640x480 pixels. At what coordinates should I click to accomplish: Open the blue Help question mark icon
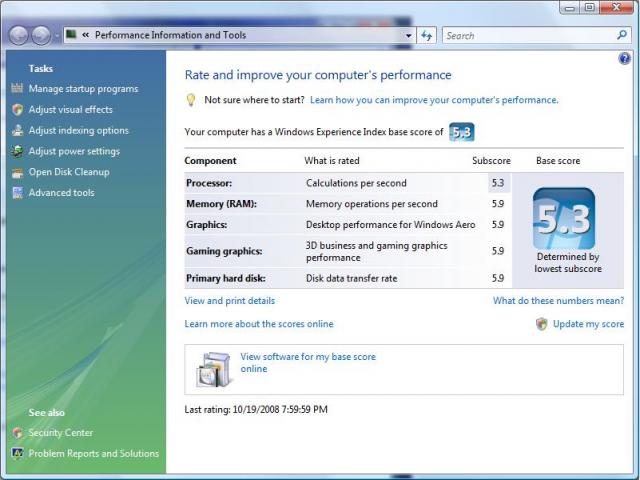point(624,59)
